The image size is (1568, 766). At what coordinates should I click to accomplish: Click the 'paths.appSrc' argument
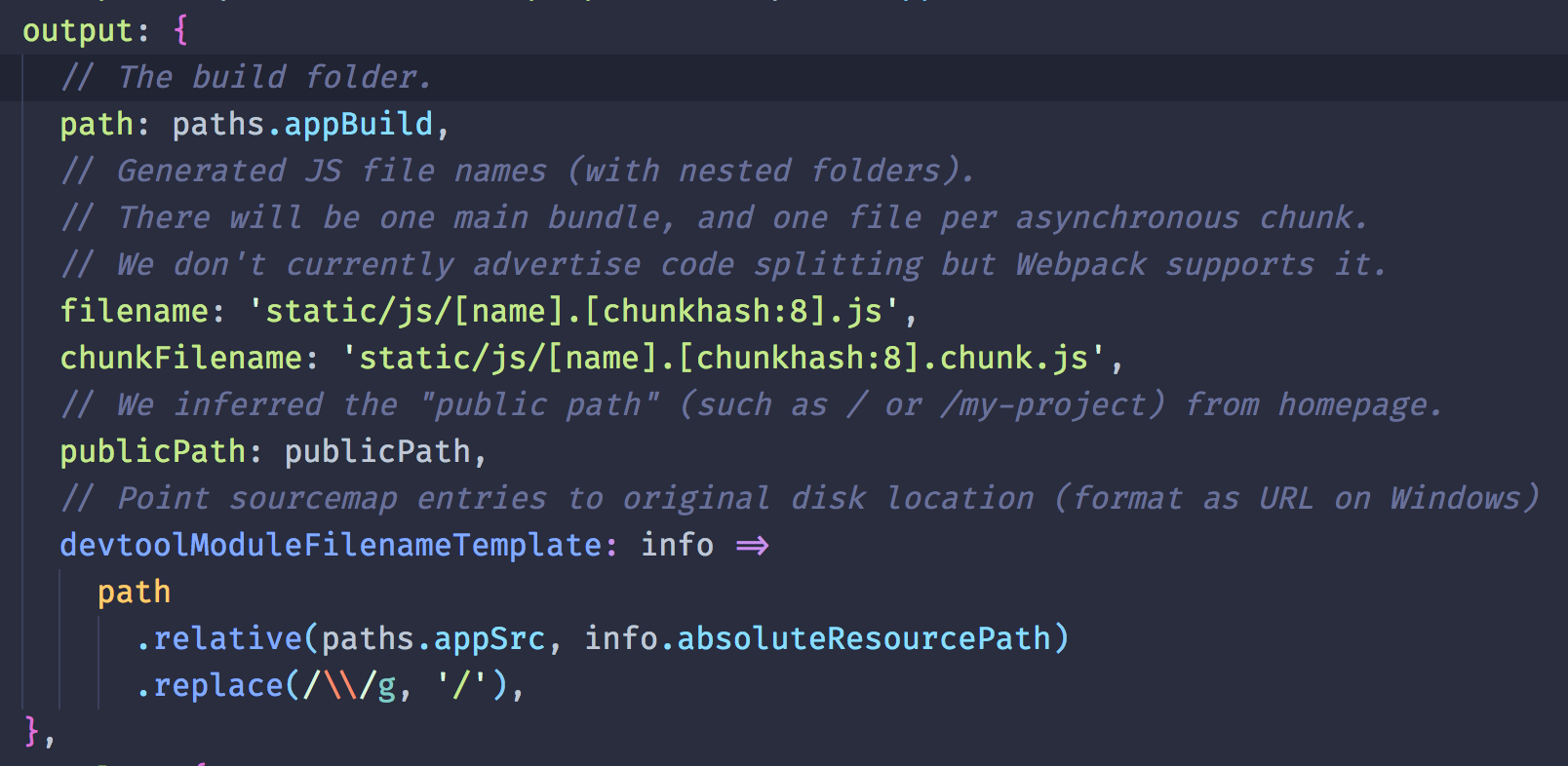(433, 639)
